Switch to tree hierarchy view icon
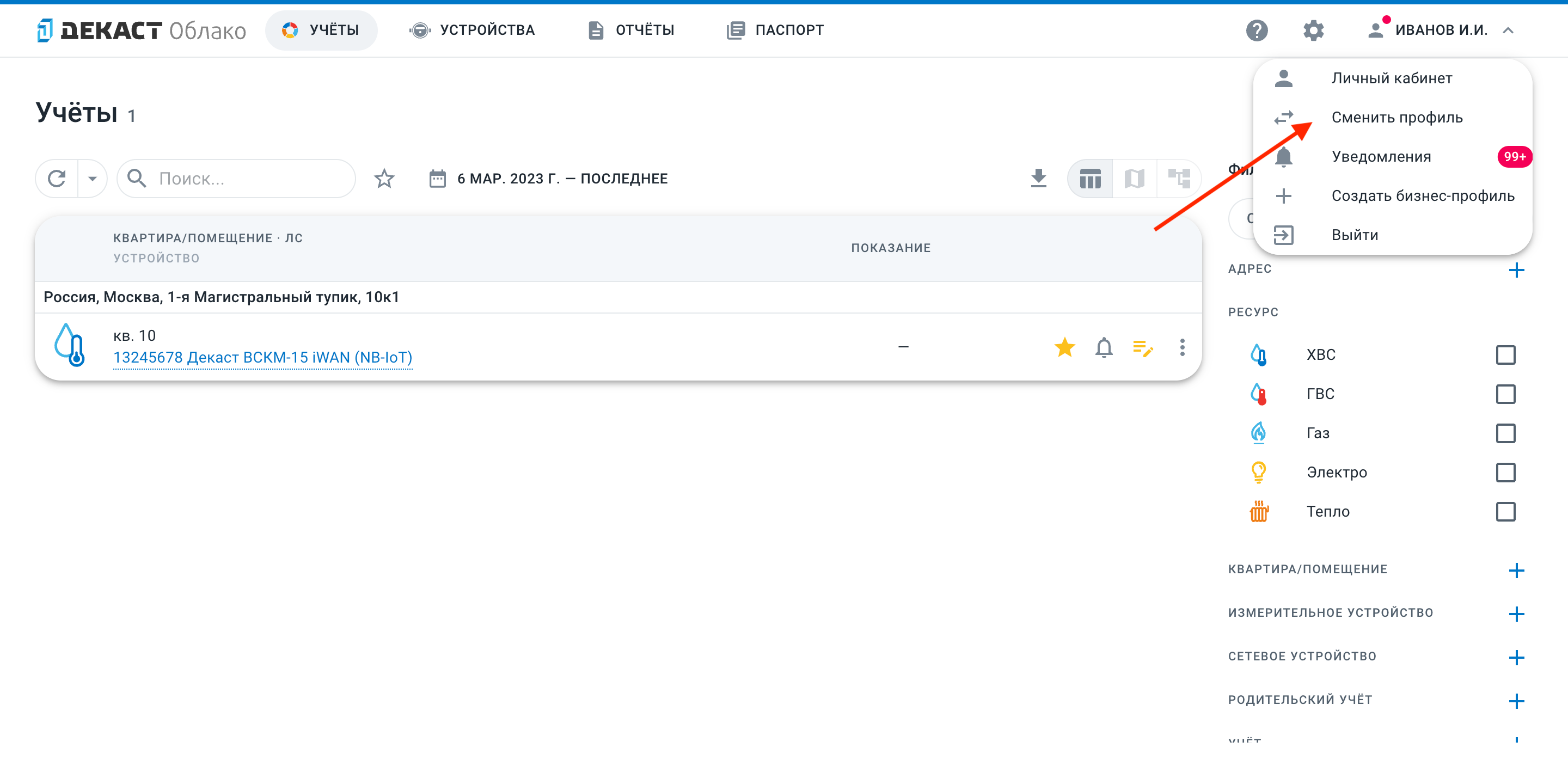The width and height of the screenshot is (1568, 760). click(1178, 178)
